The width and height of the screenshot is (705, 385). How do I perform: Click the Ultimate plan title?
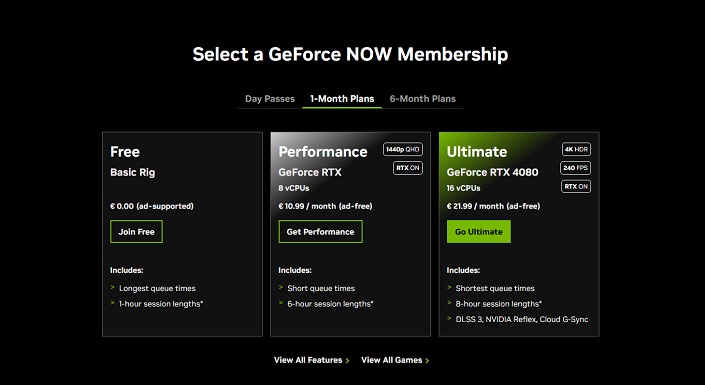477,152
